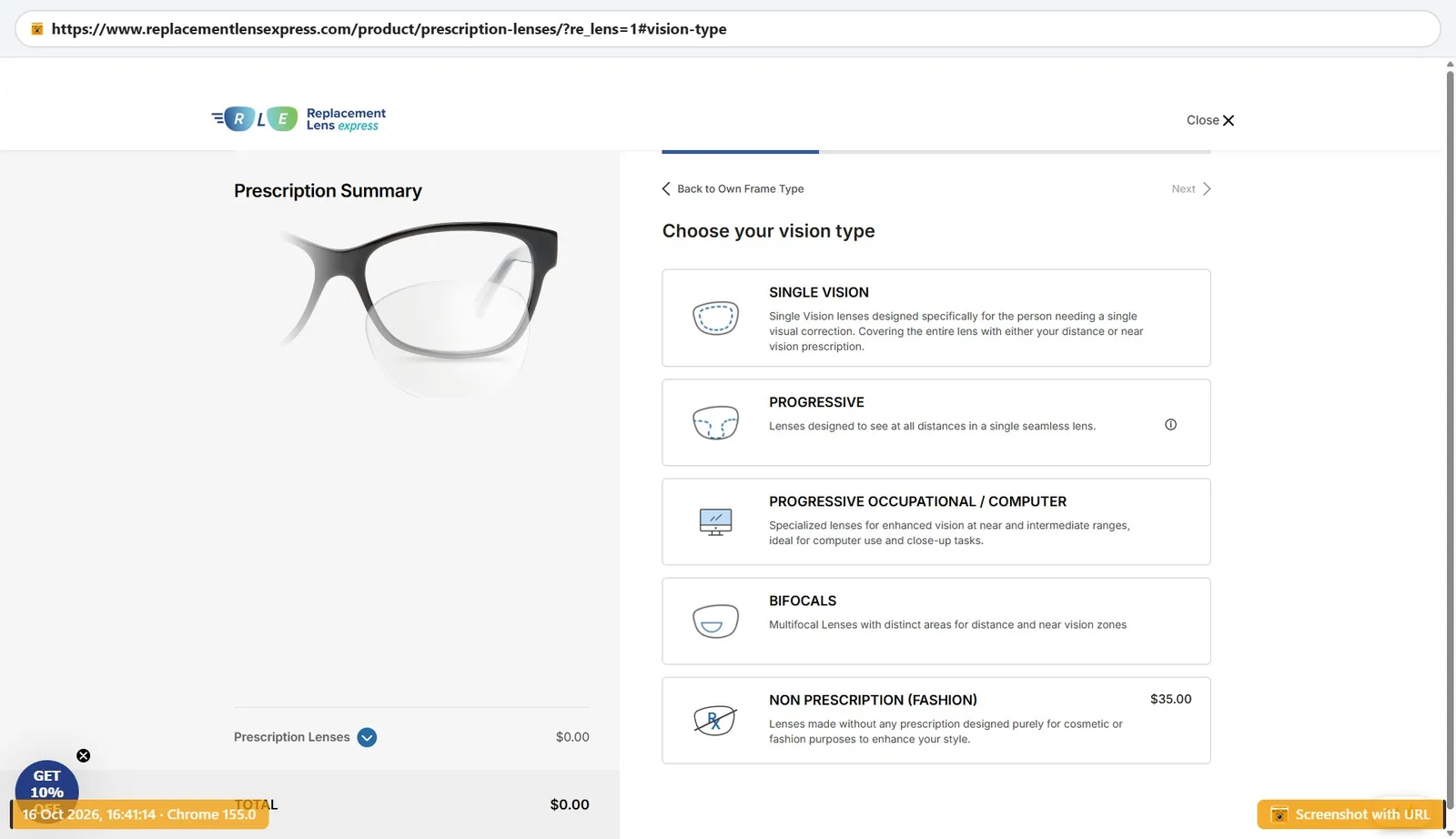Click the Single Vision description text
Image resolution: width=1456 pixels, height=839 pixels.
click(955, 331)
